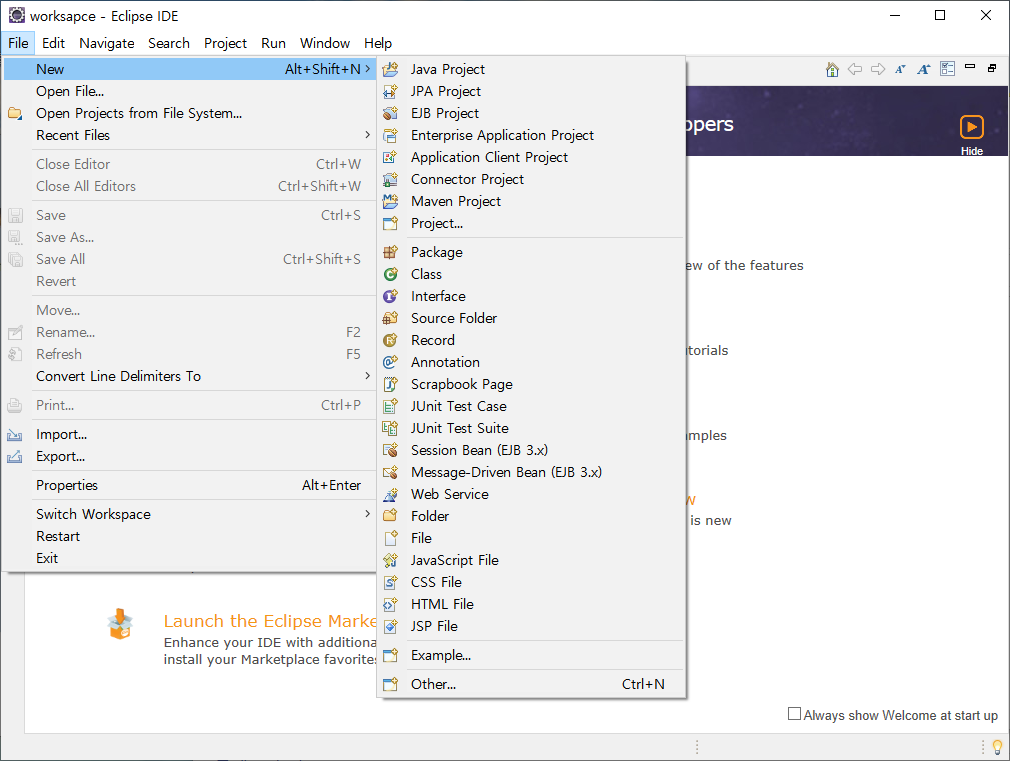Image resolution: width=1010 pixels, height=761 pixels.
Task: Expand the Recent Files submenu
Action: (190, 135)
